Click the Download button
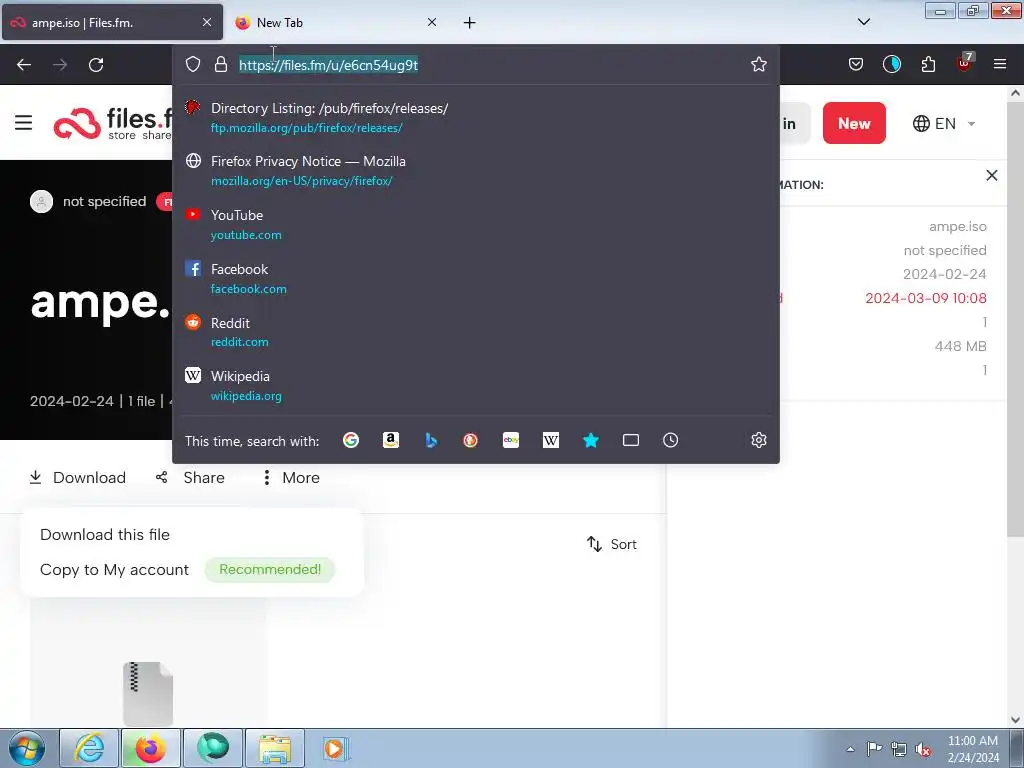The width and height of the screenshot is (1024, 768). (78, 477)
